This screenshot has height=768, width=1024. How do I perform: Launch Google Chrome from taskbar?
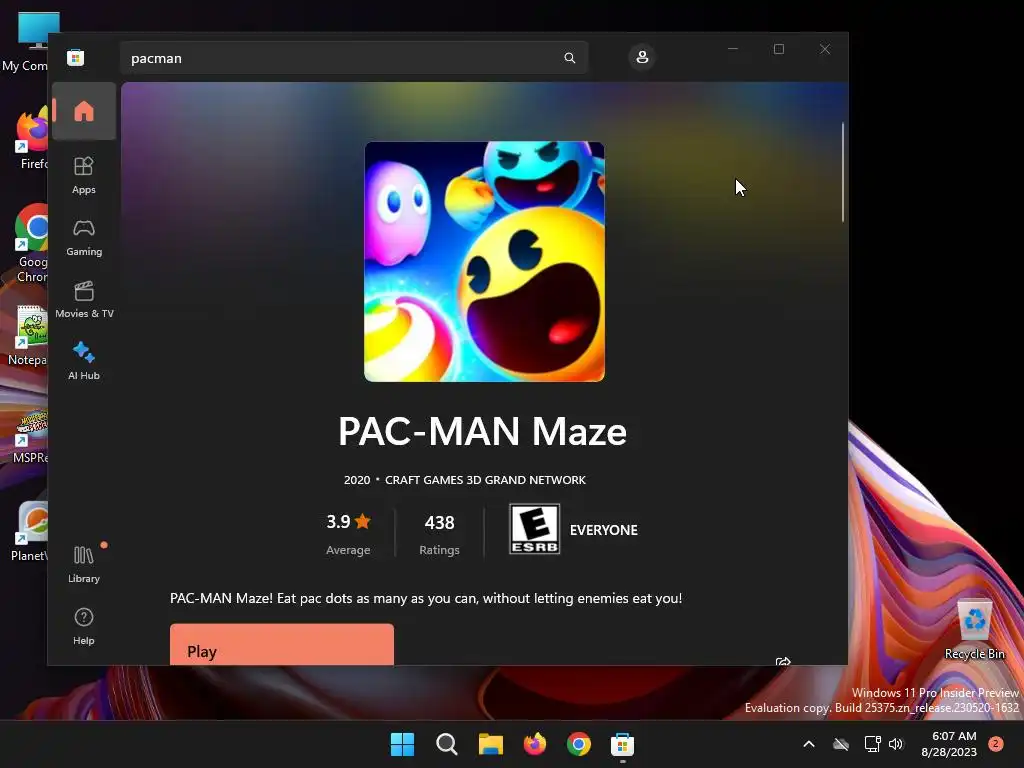coord(579,744)
